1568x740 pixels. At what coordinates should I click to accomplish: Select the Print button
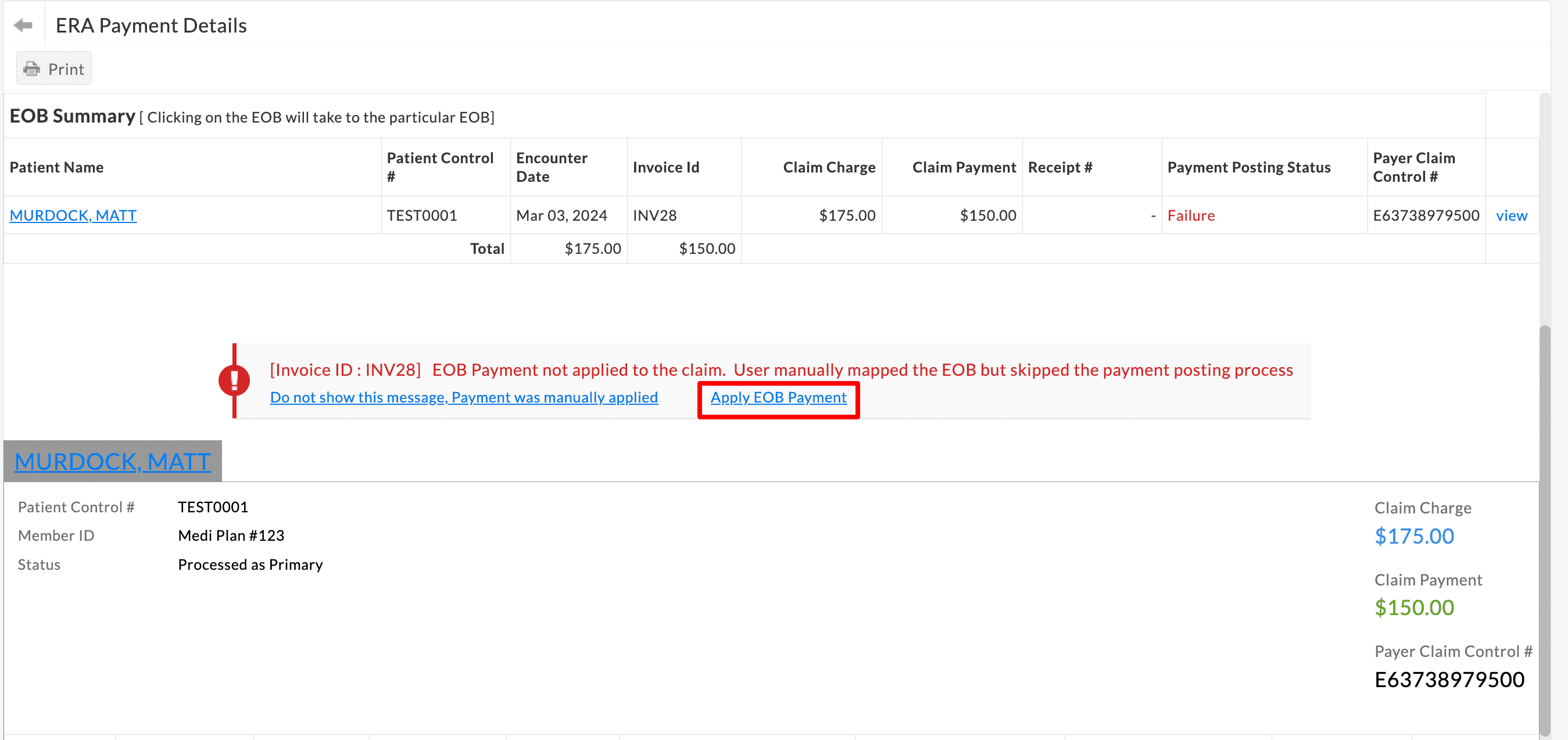[53, 68]
